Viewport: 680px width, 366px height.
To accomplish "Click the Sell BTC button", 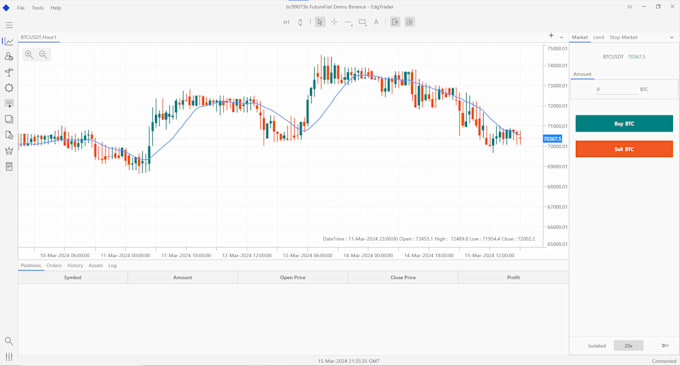I will coord(624,149).
